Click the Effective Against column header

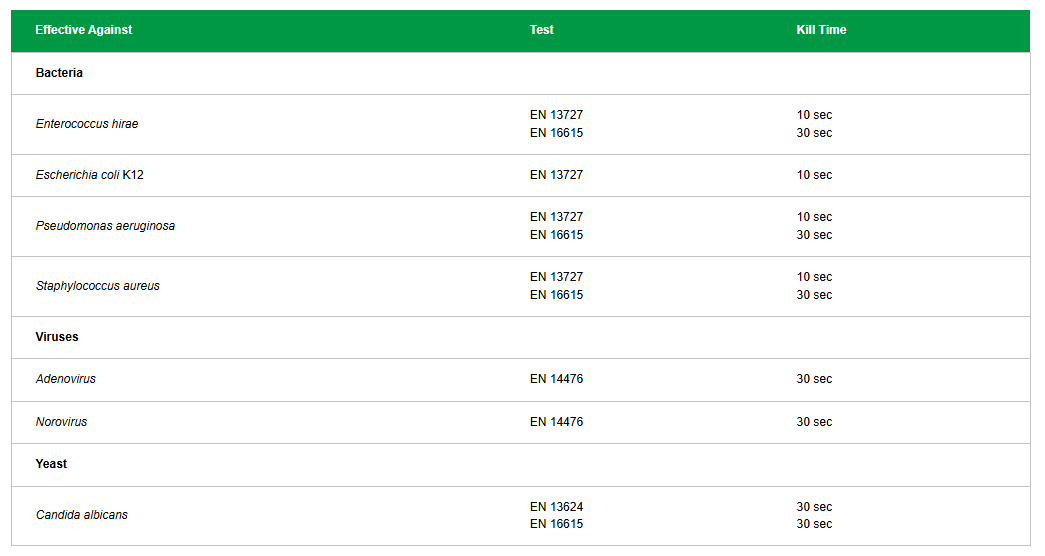click(x=84, y=30)
